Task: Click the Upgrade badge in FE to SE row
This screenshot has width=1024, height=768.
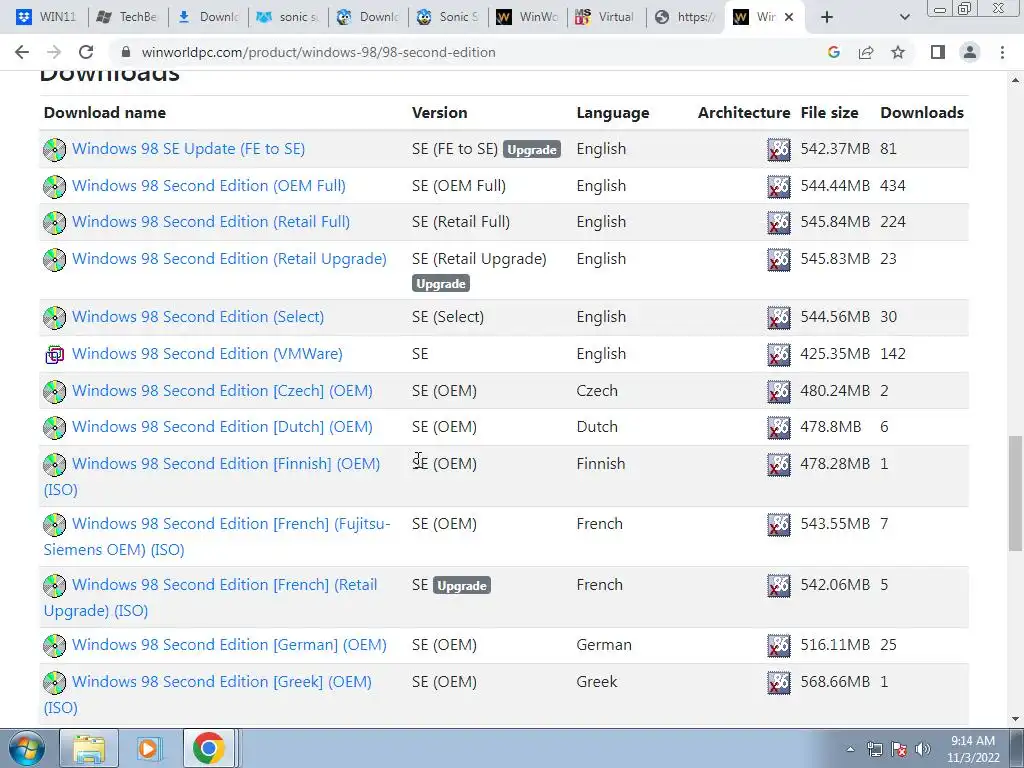Action: [x=532, y=150]
